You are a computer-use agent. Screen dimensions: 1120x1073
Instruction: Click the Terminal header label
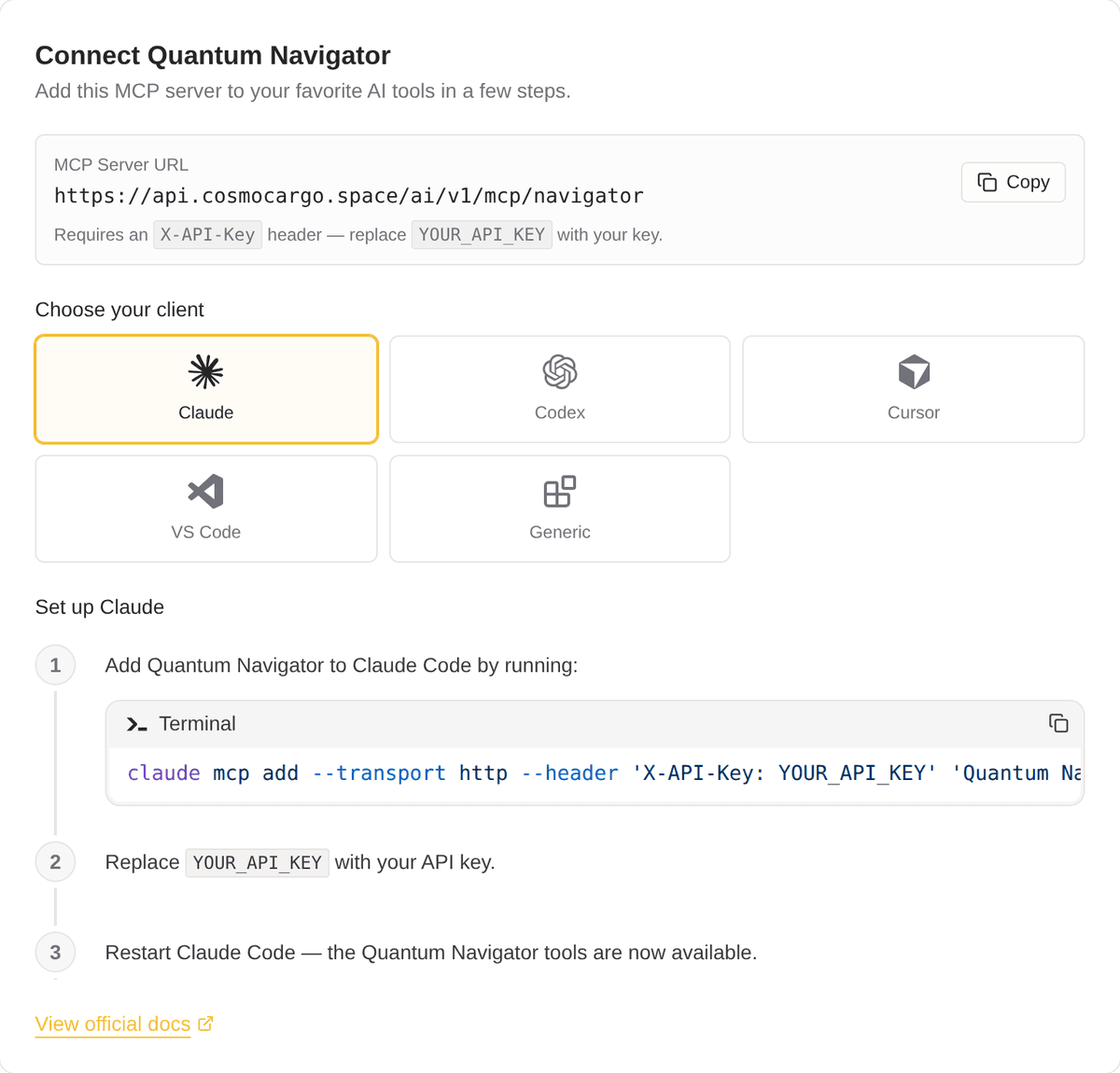pos(197,723)
